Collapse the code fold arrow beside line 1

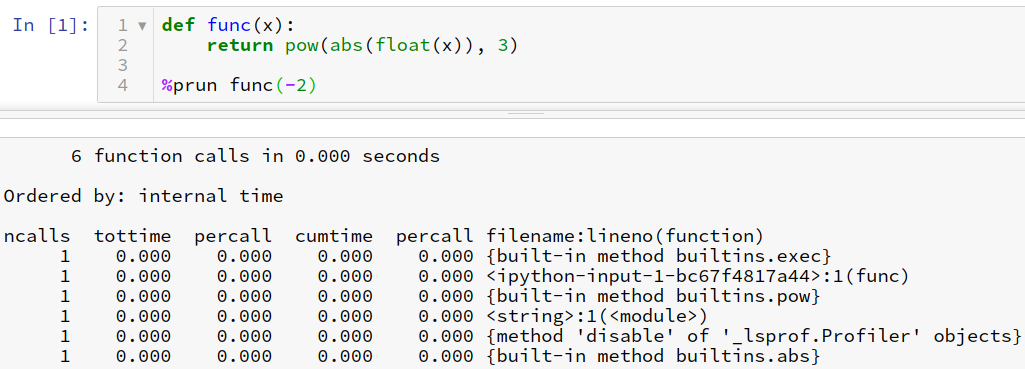click(x=143, y=26)
